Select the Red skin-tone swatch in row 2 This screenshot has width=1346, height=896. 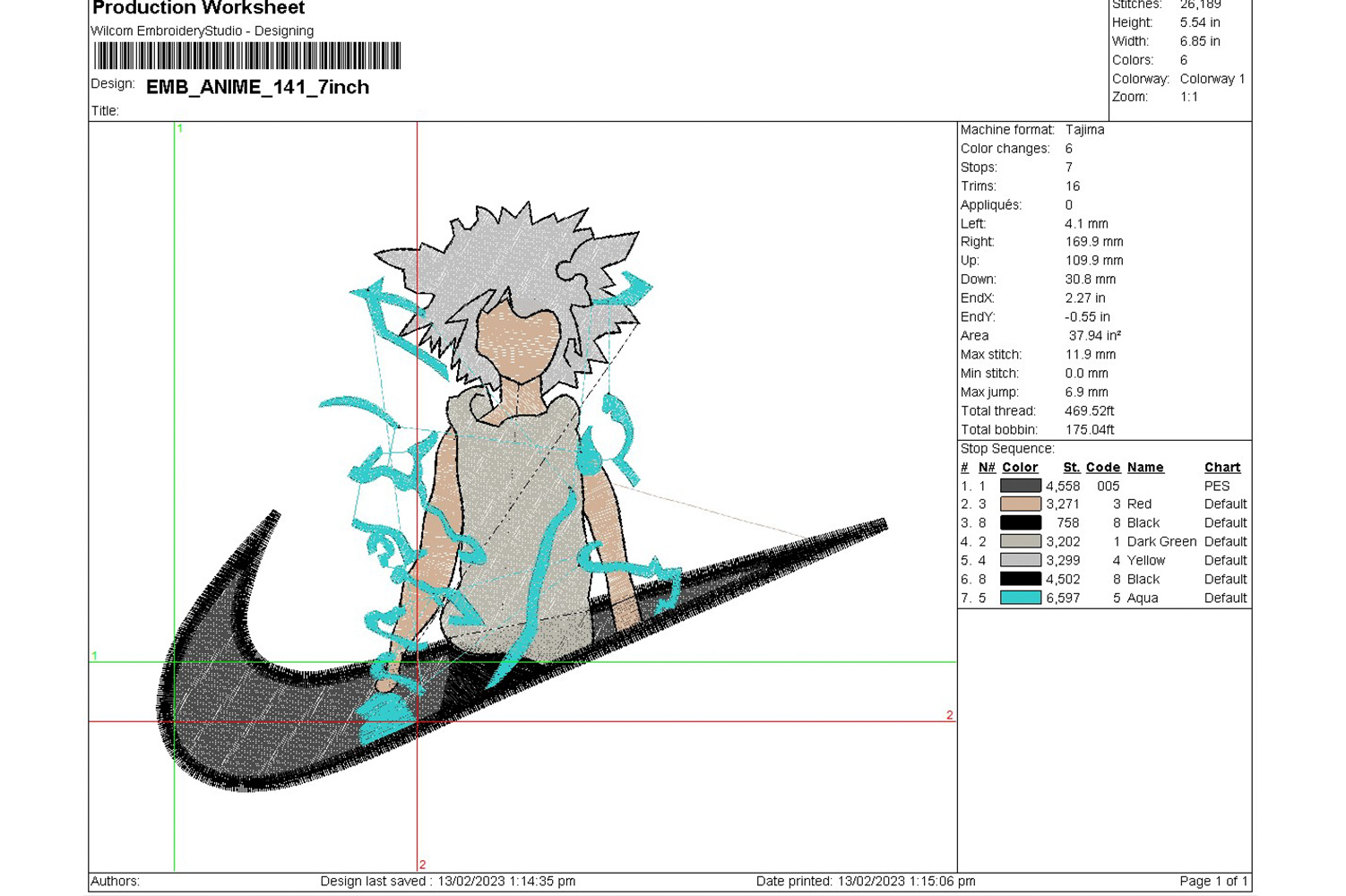click(x=1020, y=504)
